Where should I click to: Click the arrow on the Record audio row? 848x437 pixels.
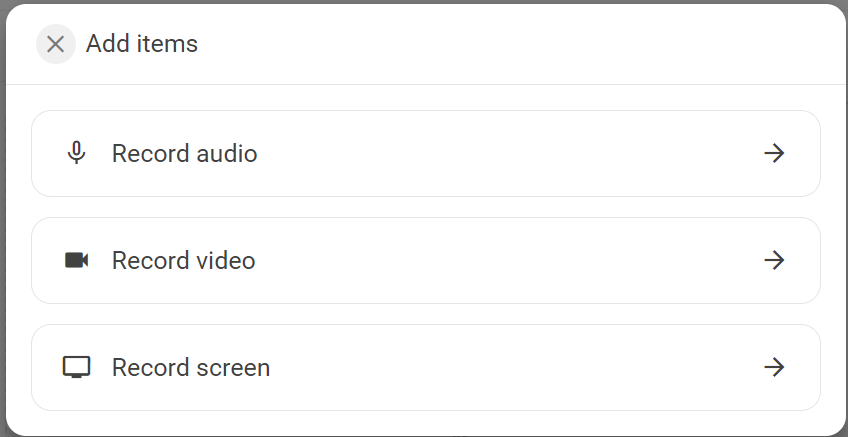(x=774, y=153)
